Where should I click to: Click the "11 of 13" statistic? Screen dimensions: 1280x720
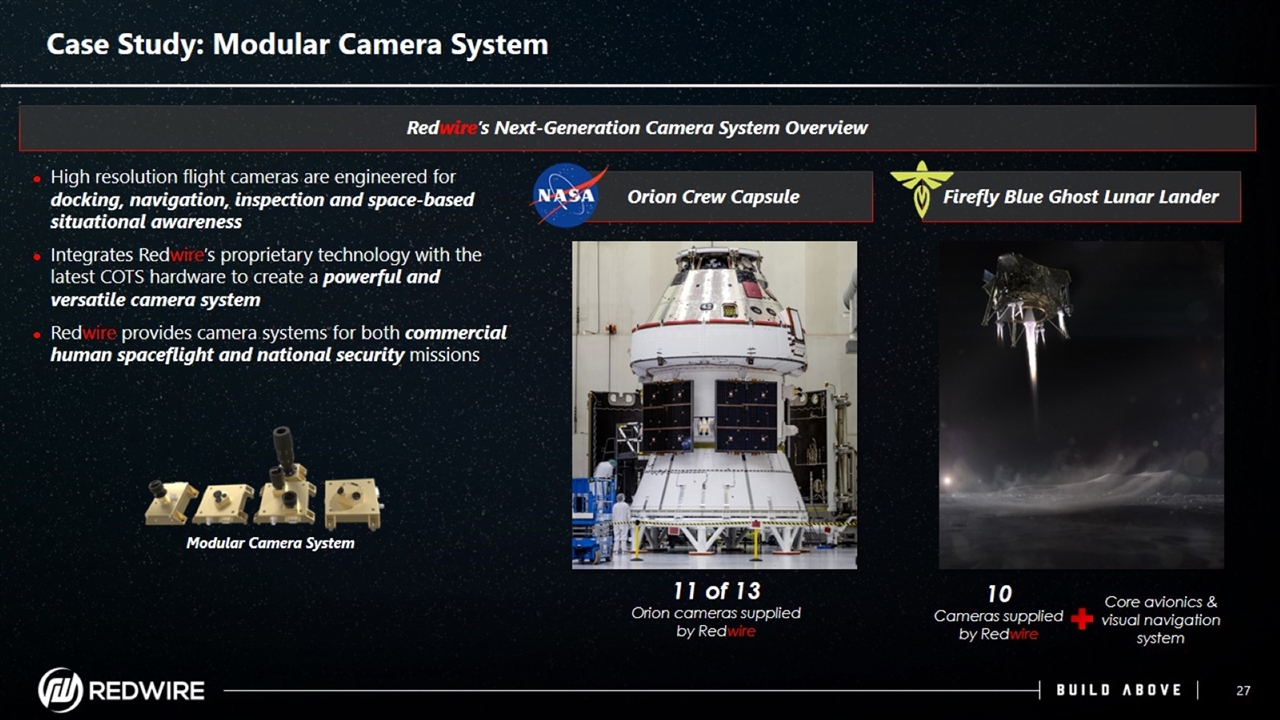tap(715, 590)
